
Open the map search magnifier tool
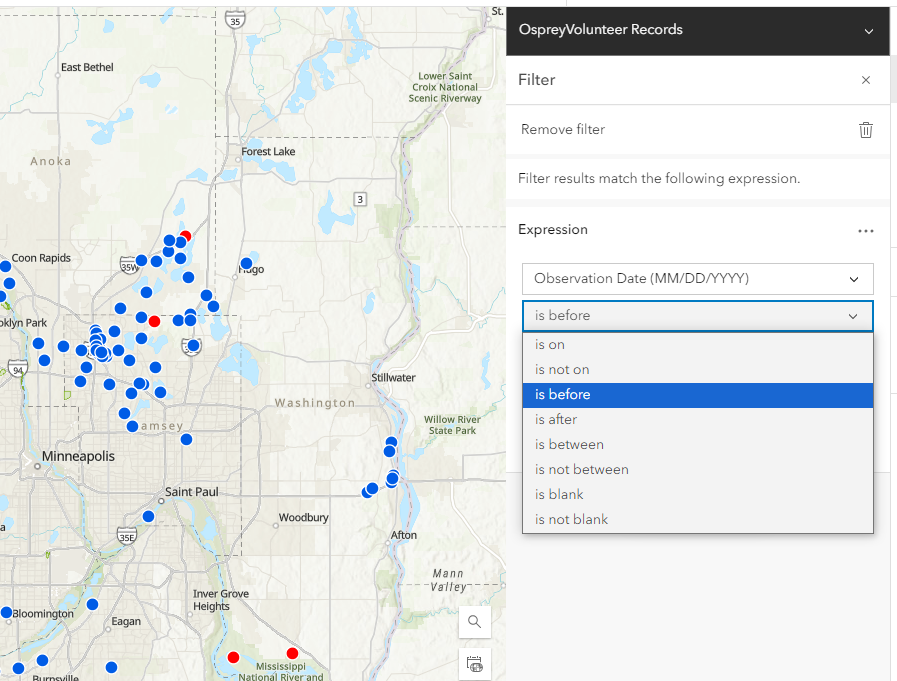tap(474, 621)
